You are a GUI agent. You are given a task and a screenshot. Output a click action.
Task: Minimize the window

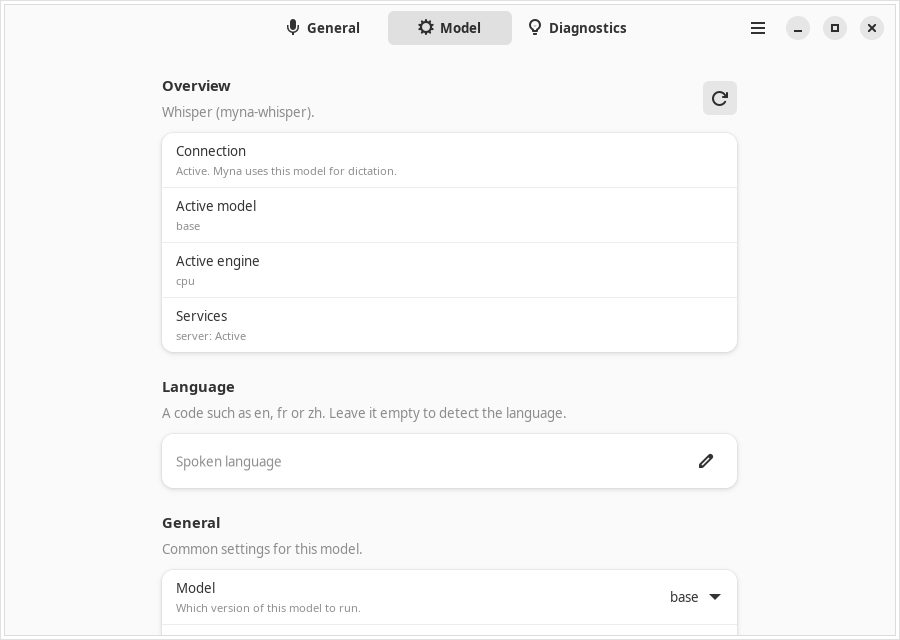(798, 28)
